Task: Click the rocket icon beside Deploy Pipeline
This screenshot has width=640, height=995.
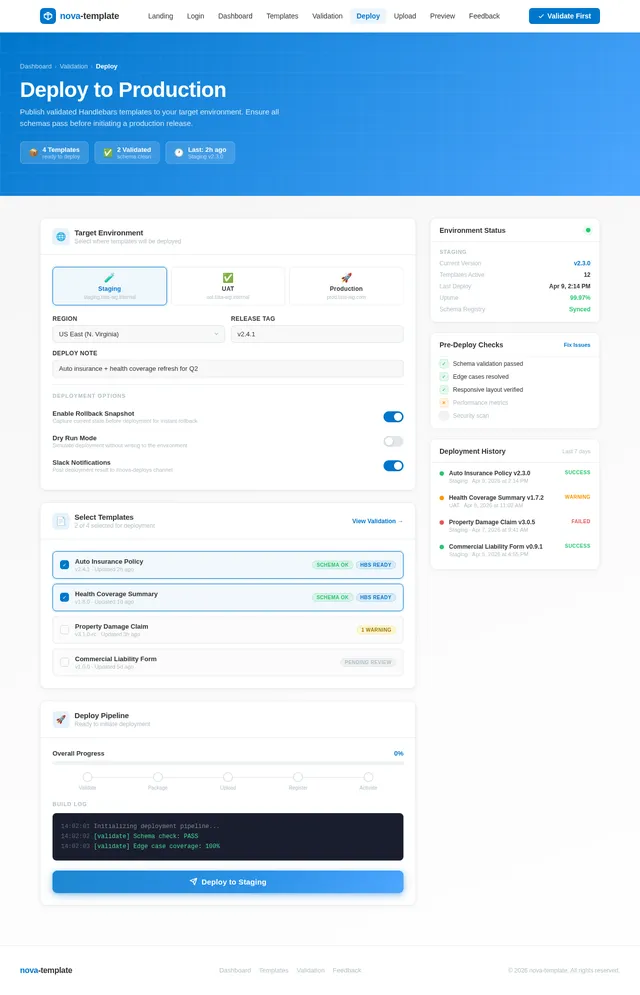Action: [x=61, y=719]
